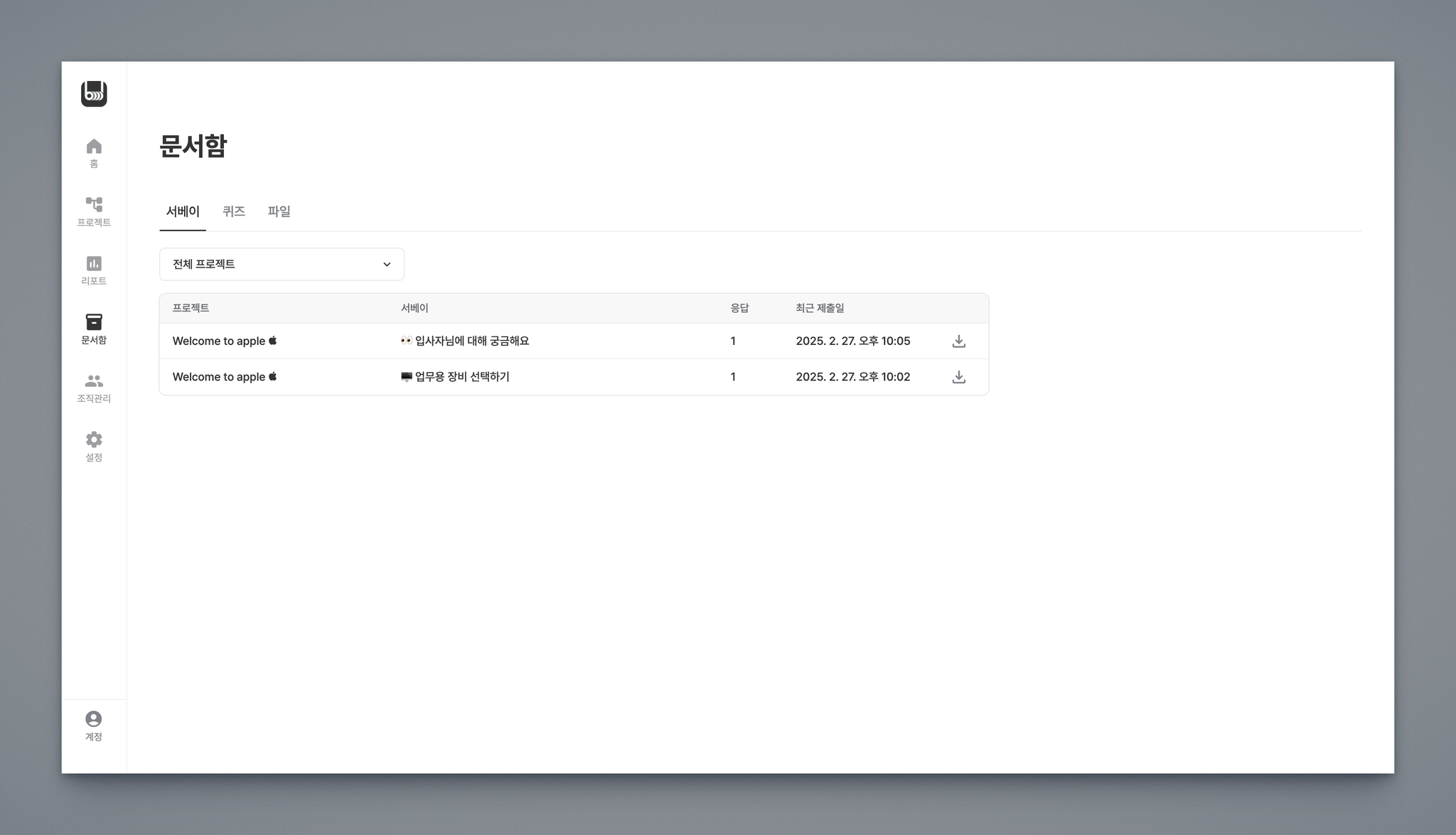This screenshot has width=1456, height=835.
Task: Open 조직관리 from the sidebar
Action: [x=94, y=388]
